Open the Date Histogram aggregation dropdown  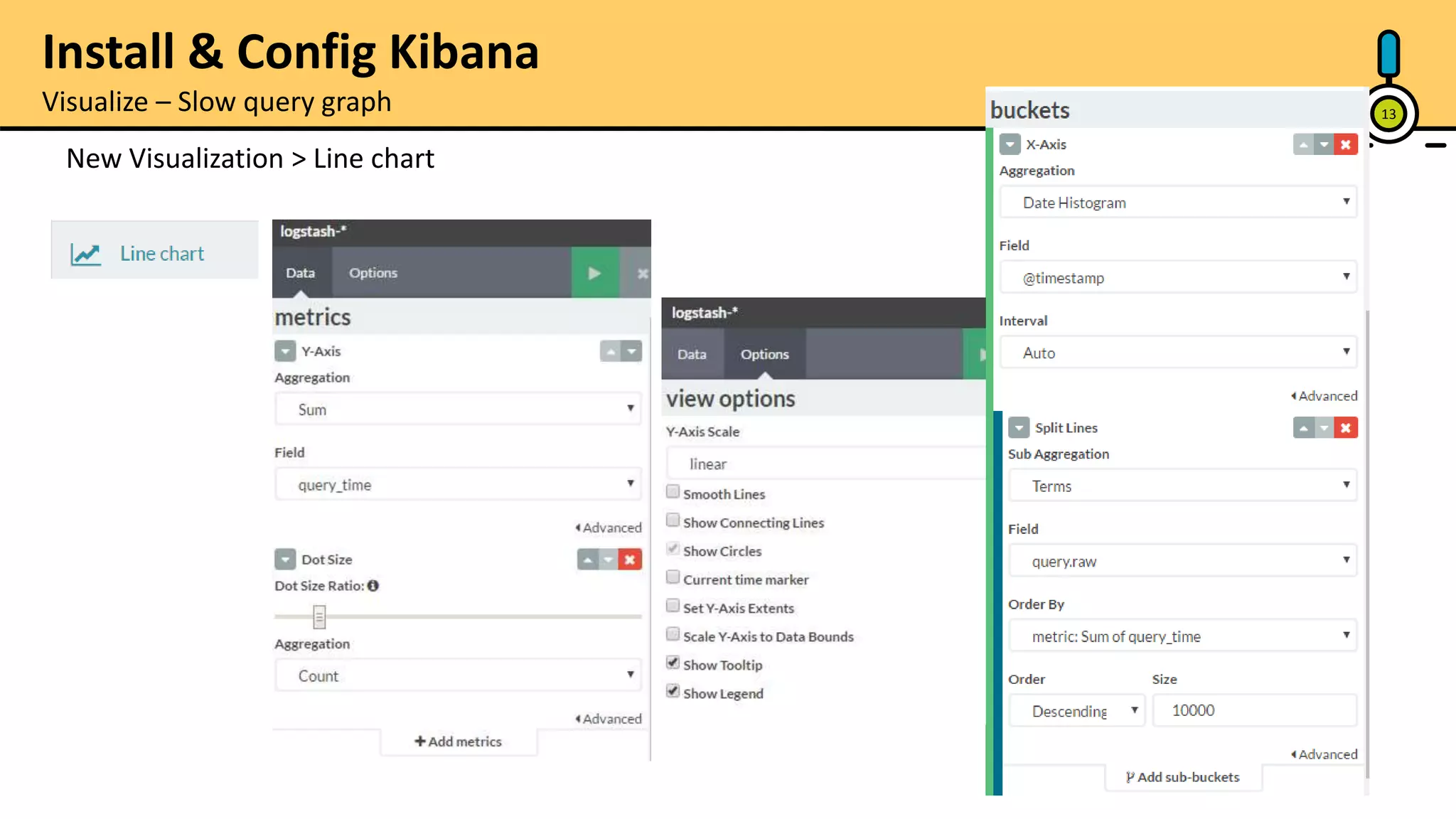pos(1178,203)
